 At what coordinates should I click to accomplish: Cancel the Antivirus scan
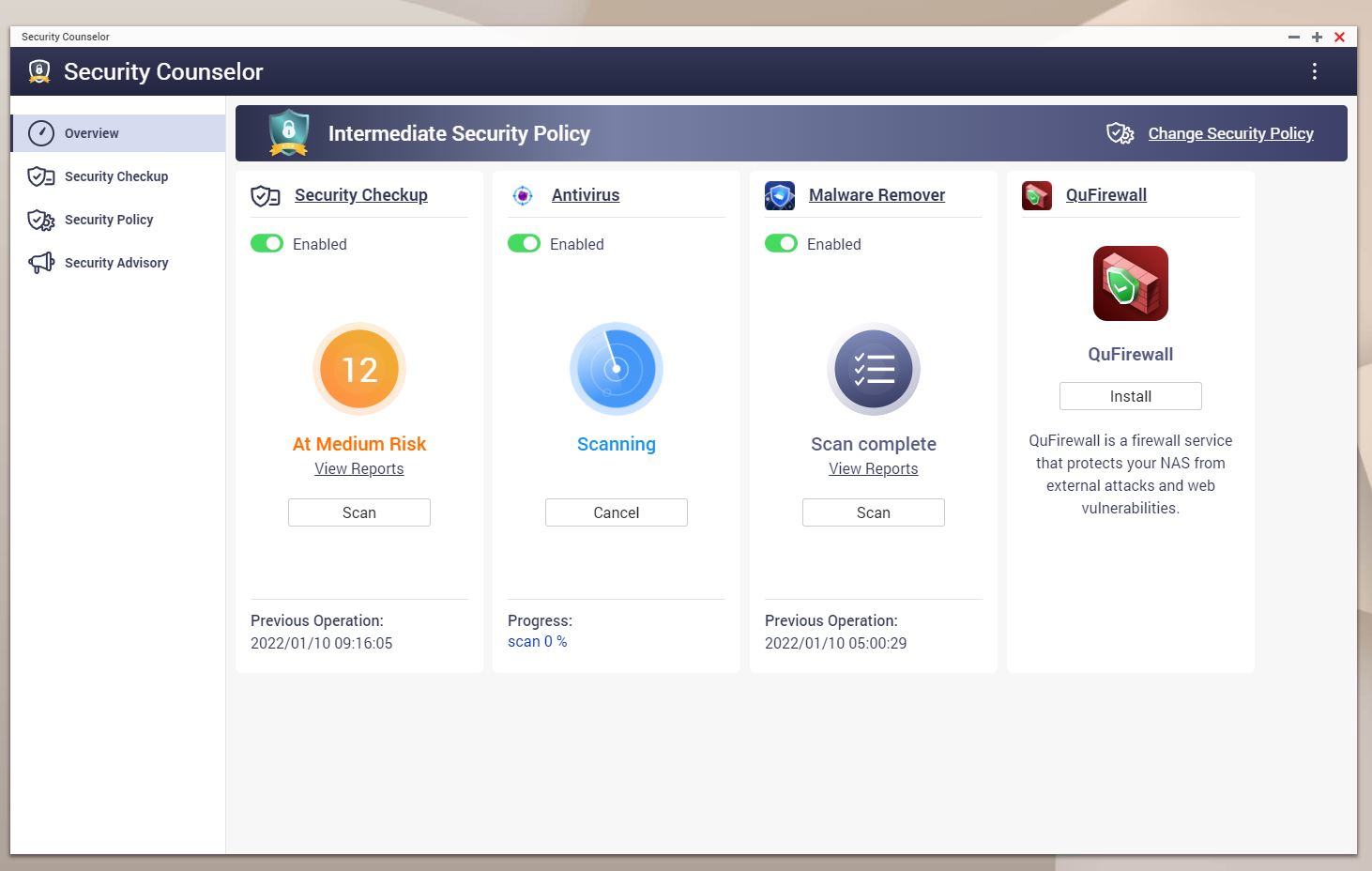[x=616, y=512]
